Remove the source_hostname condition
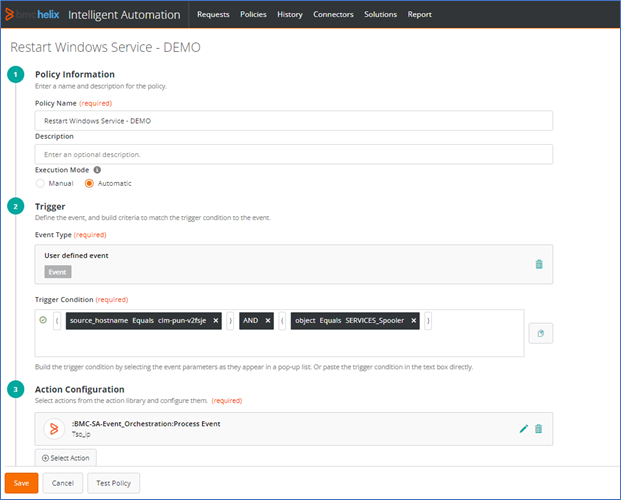Image resolution: width=621 pixels, height=500 pixels. pos(215,321)
